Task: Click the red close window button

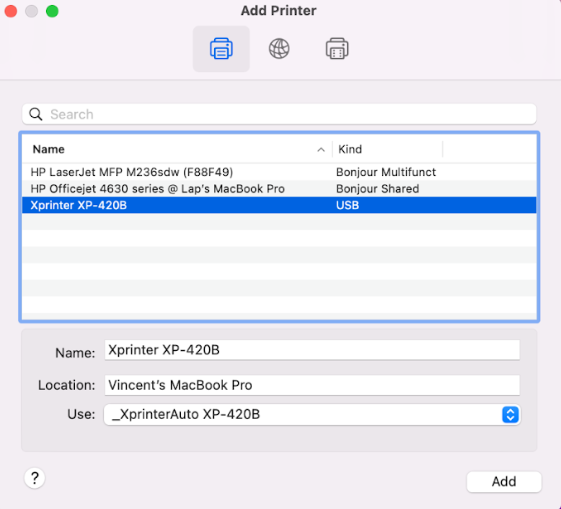Action: tap(11, 11)
